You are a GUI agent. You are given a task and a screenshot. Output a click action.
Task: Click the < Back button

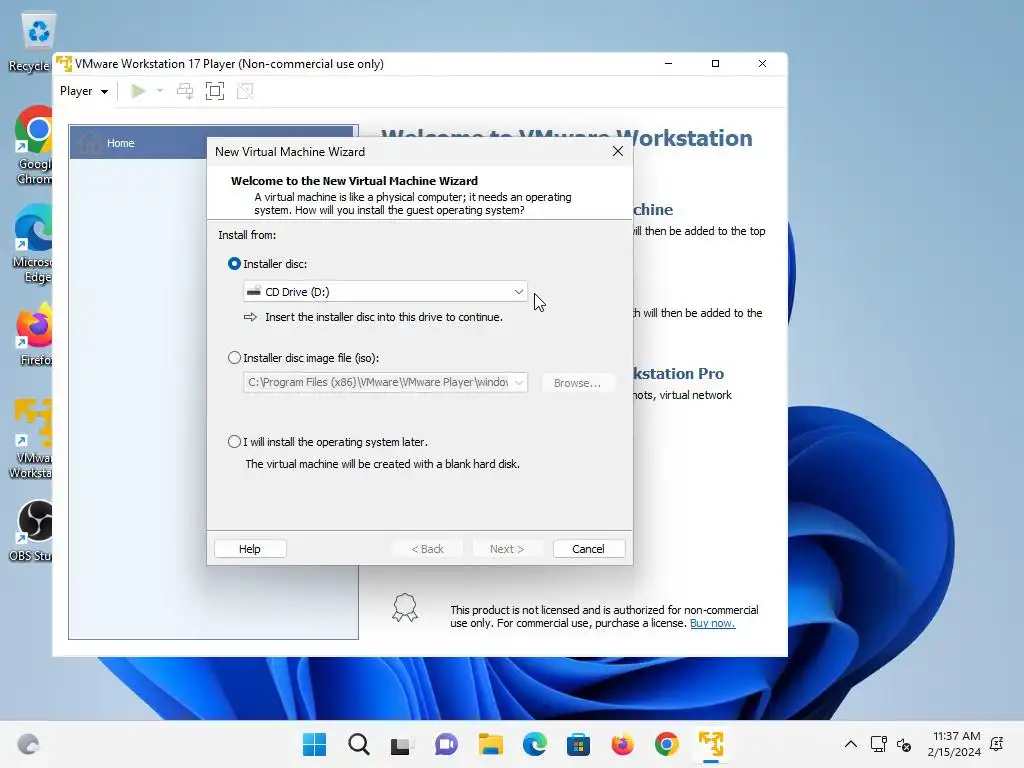(427, 549)
